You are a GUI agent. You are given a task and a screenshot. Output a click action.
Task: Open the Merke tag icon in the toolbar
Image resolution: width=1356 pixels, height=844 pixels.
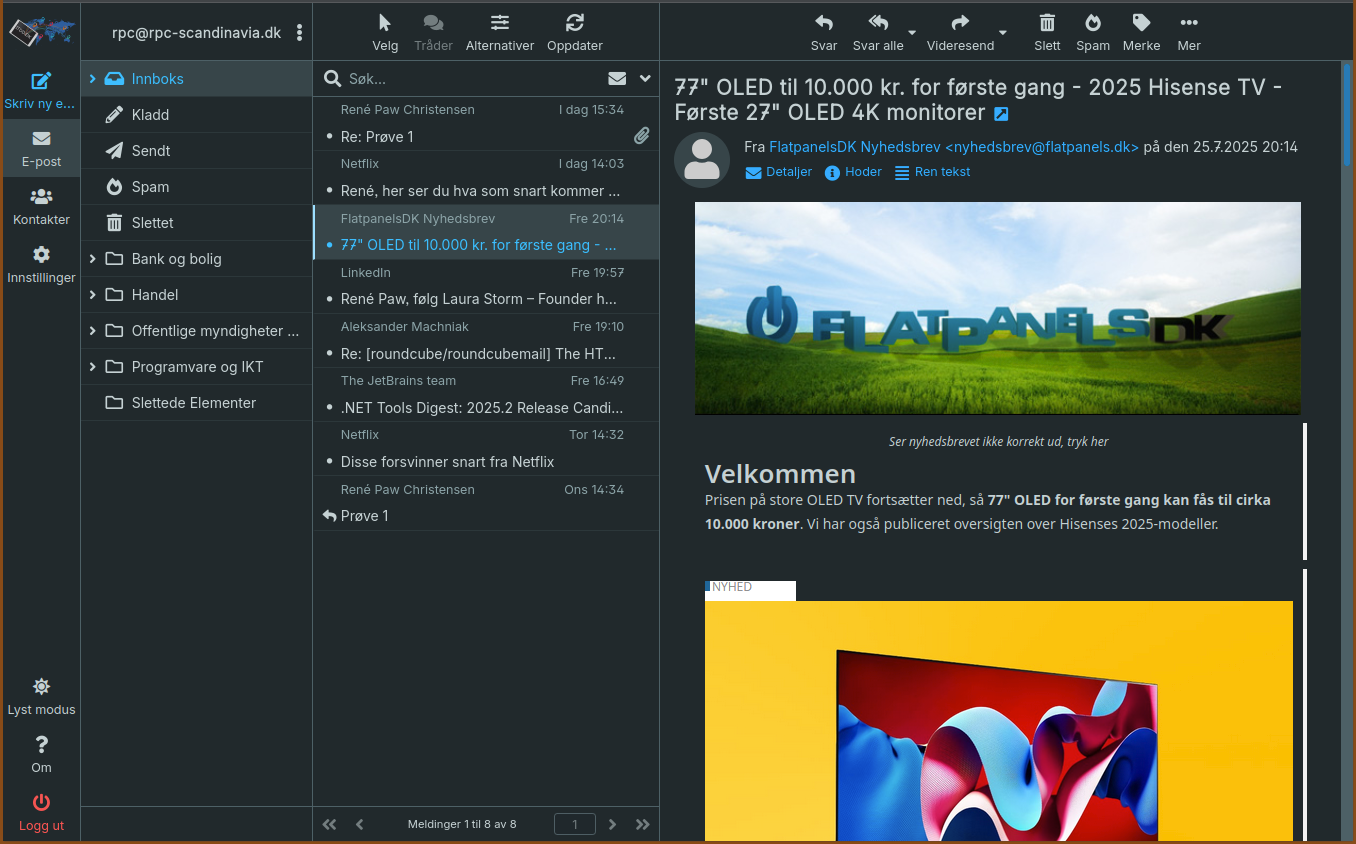1140,31
